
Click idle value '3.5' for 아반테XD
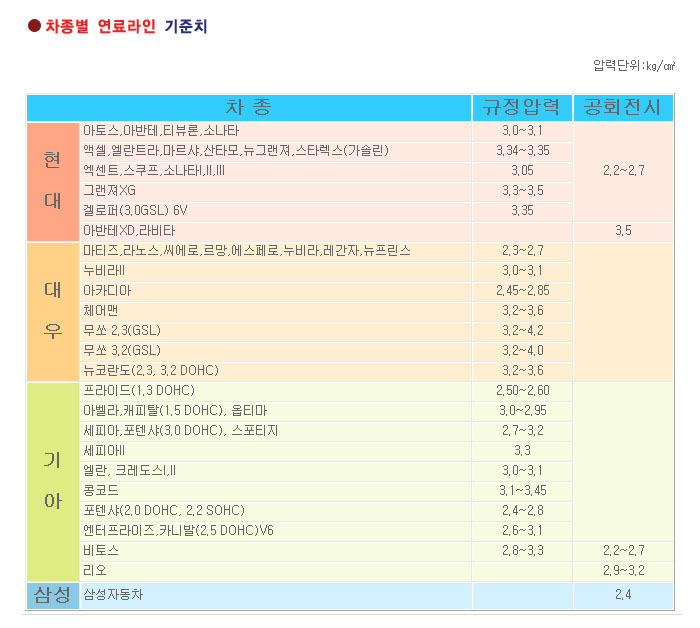[623, 231]
